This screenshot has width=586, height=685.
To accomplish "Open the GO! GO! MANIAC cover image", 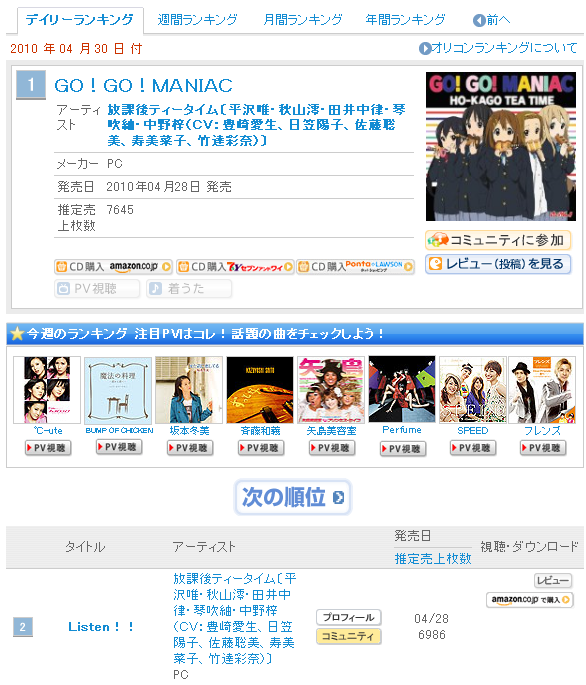I will pos(501,146).
